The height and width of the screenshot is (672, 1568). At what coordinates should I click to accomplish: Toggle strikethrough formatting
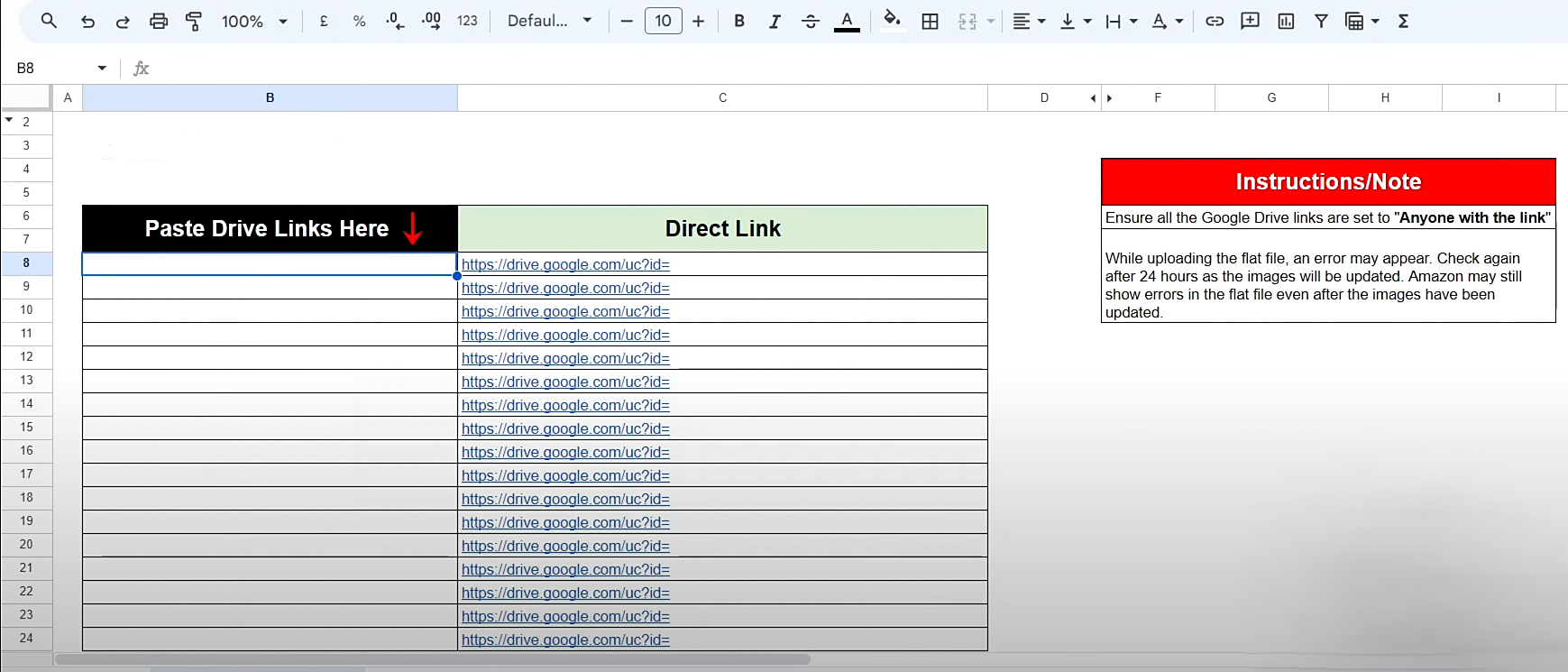coord(811,21)
